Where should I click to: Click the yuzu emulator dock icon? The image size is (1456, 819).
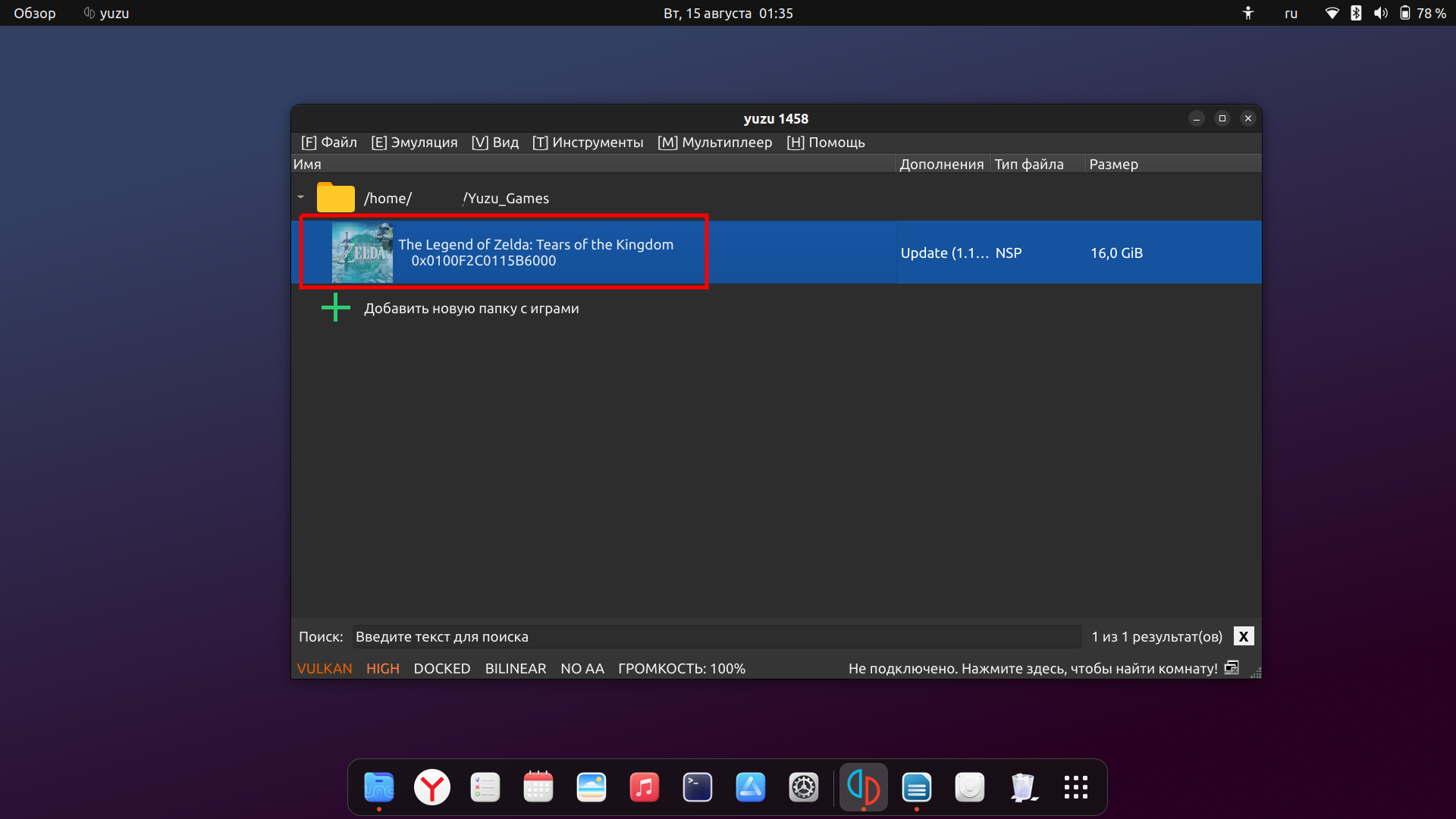point(864,787)
